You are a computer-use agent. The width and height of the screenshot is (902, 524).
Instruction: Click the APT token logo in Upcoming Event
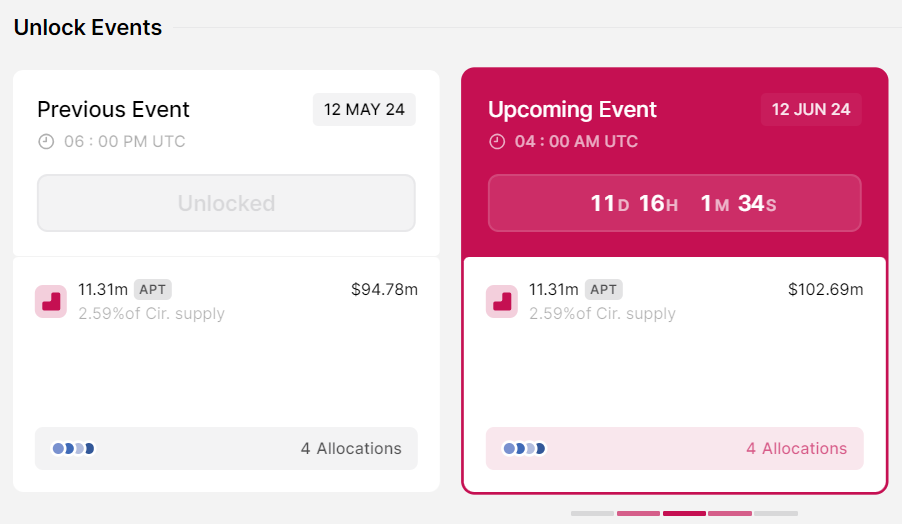502,301
